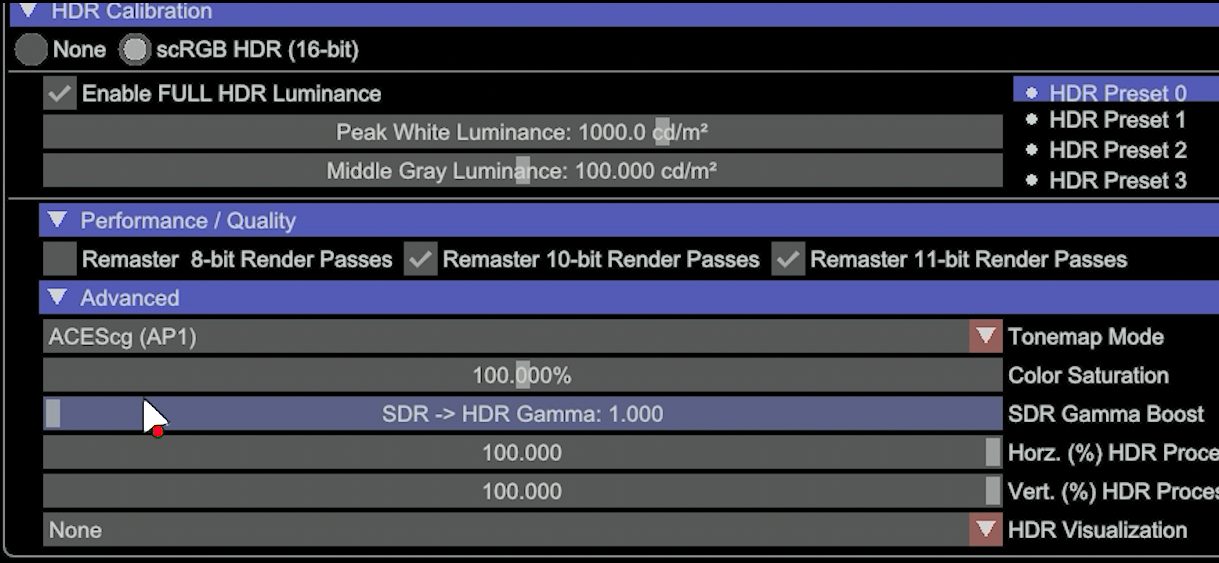This screenshot has height=563, width=1219.
Task: Disable Remaster 11-bit Render Passes
Action: (x=788, y=259)
